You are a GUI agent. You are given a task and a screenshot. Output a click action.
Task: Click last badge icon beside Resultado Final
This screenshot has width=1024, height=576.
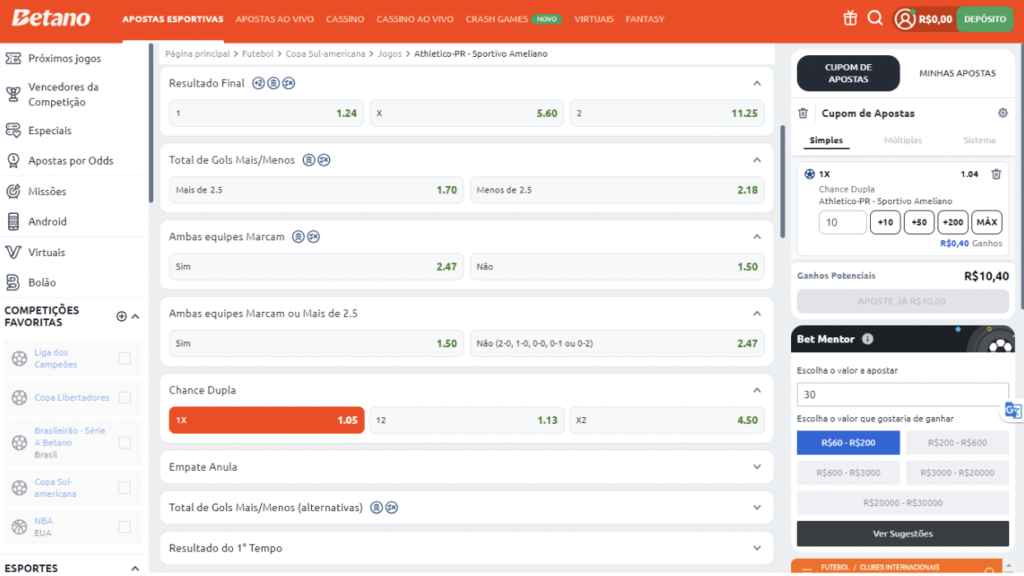coord(289,83)
